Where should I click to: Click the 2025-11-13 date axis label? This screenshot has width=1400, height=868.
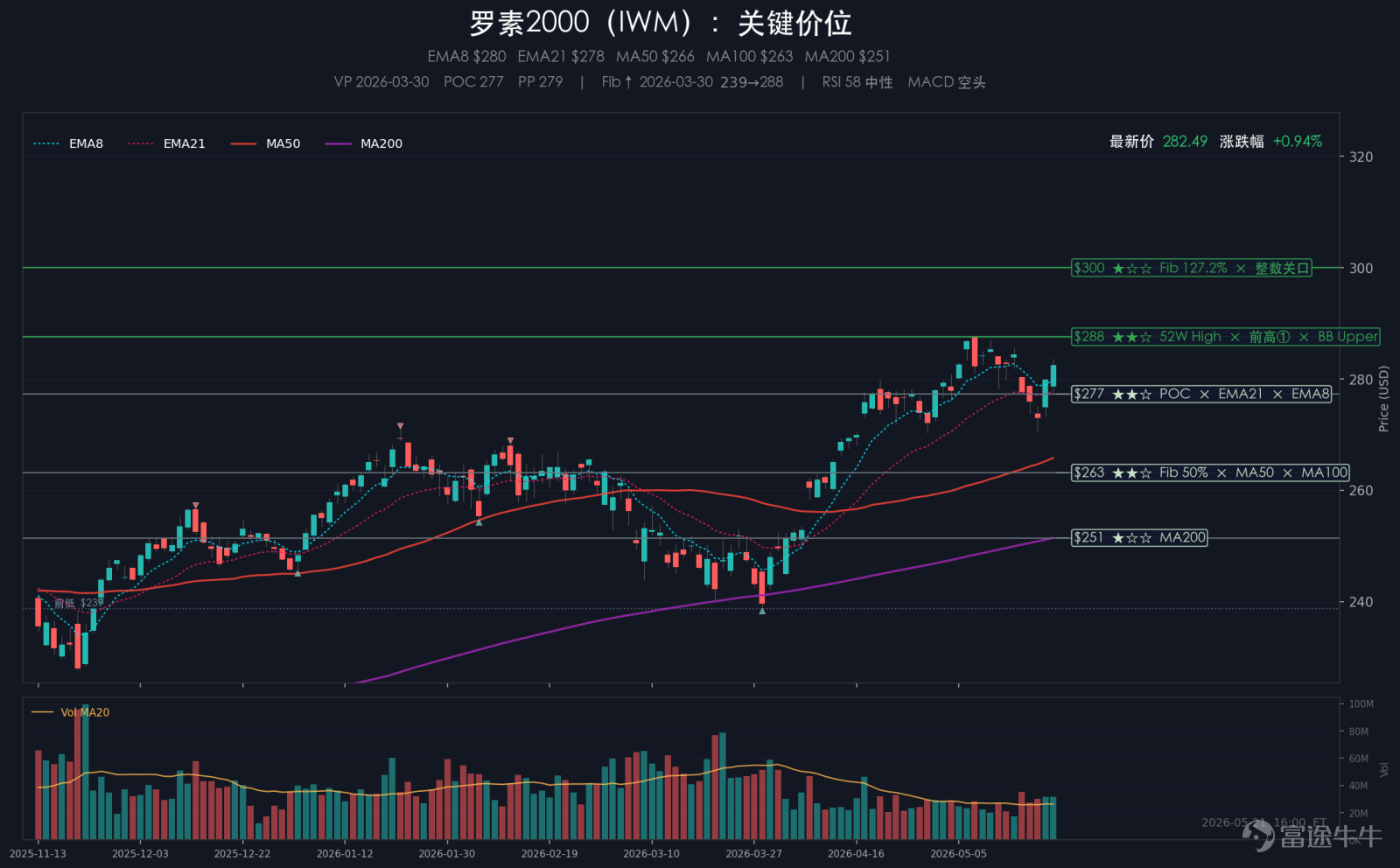tap(38, 853)
